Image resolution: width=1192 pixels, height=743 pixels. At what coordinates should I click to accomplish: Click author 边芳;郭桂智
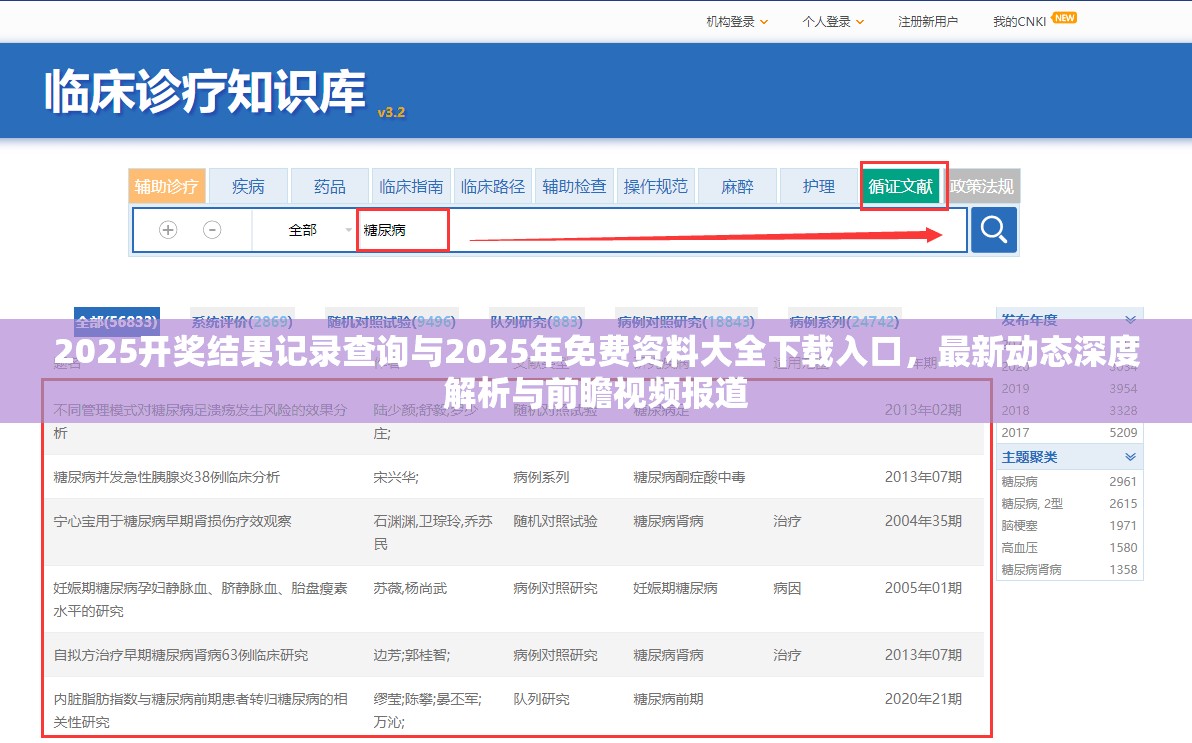click(x=411, y=656)
